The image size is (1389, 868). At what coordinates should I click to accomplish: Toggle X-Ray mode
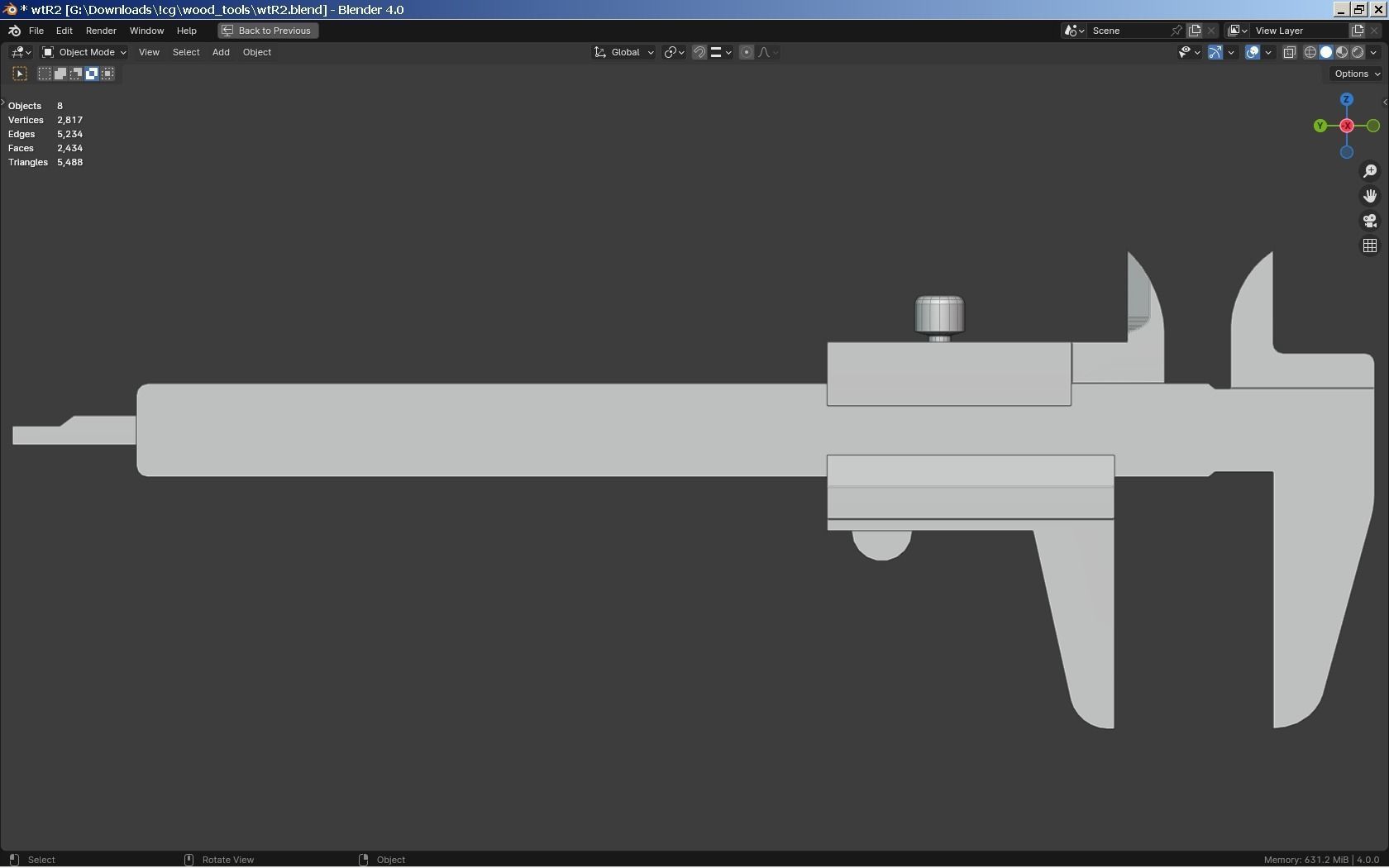tap(1289, 52)
